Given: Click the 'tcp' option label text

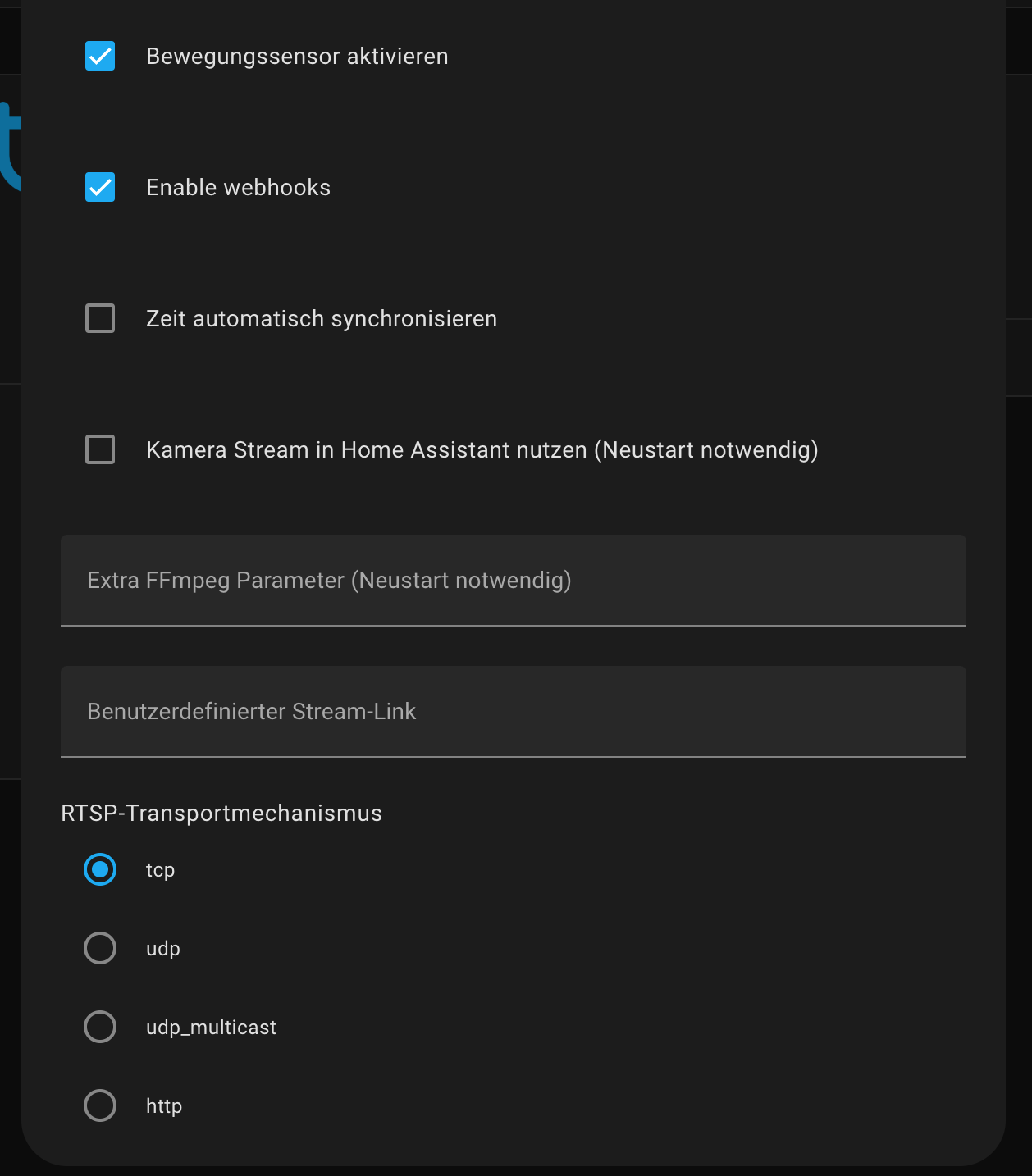Looking at the screenshot, I should [160, 870].
